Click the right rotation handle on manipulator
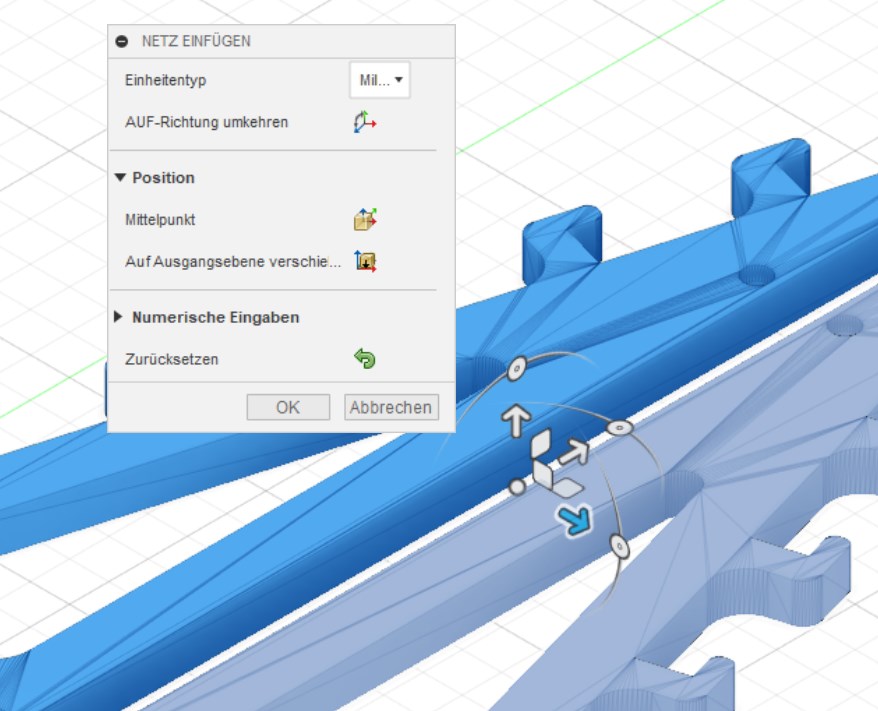 619,428
